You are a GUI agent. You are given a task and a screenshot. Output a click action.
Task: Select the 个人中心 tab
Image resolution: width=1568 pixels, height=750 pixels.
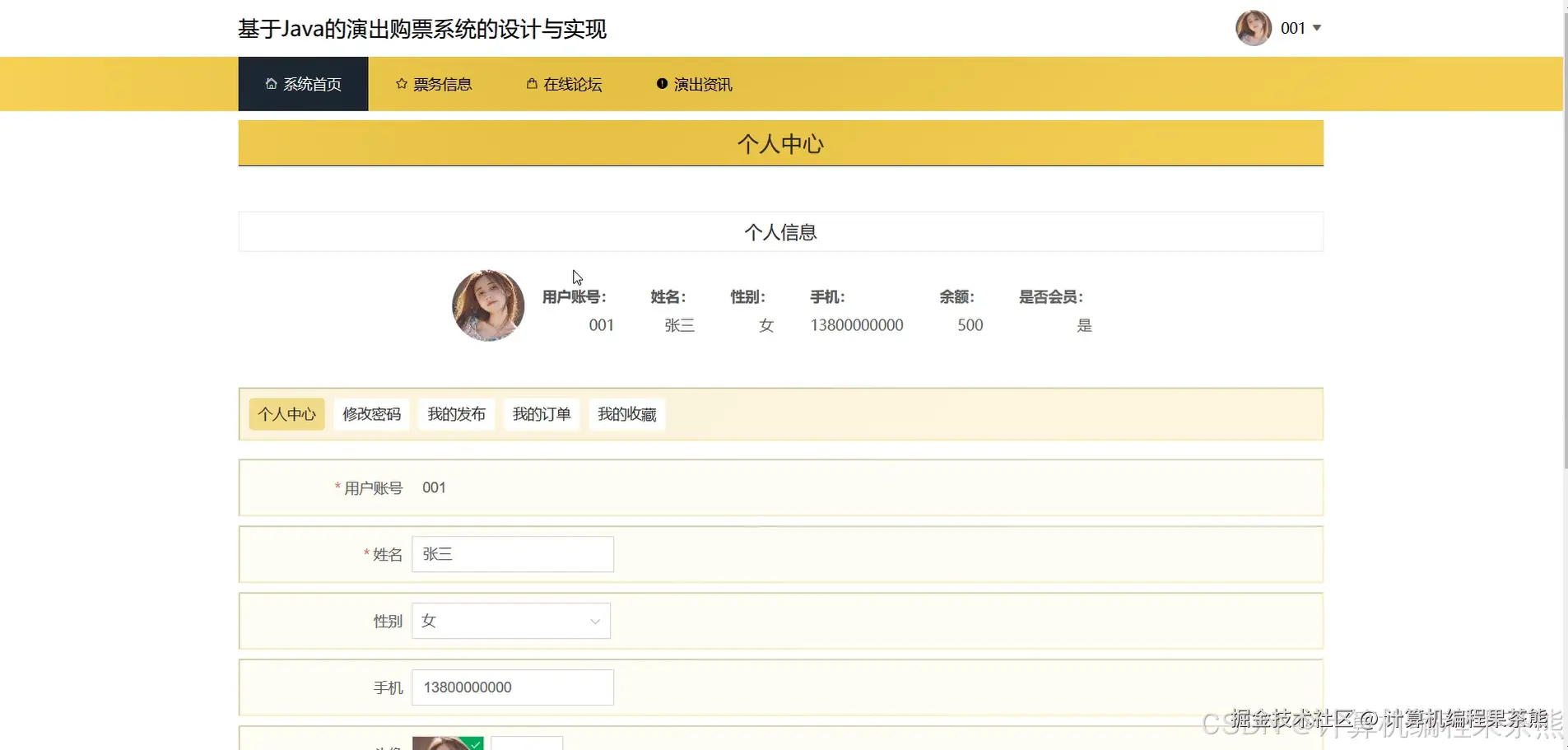[x=286, y=414]
